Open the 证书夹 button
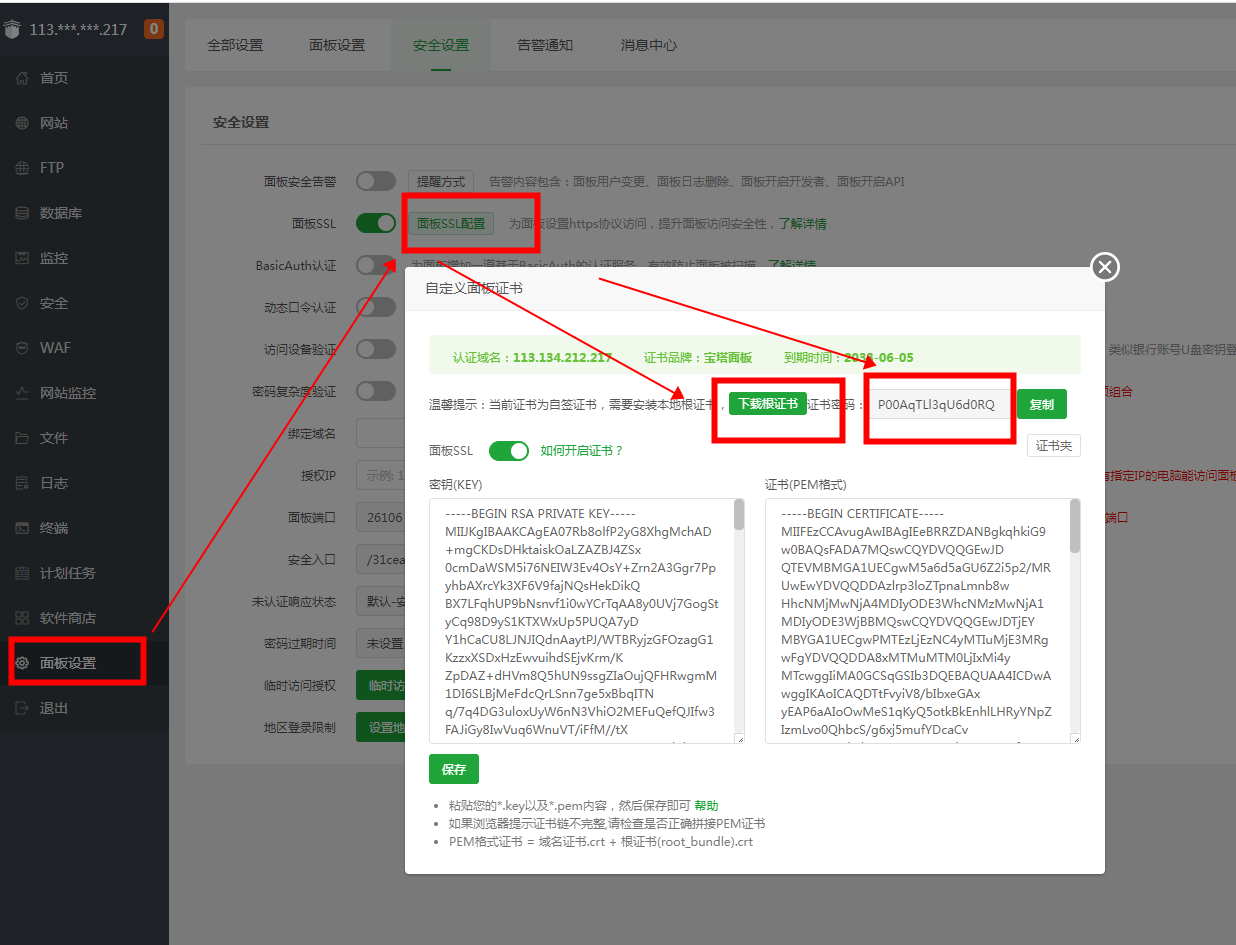The height and width of the screenshot is (945, 1236). click(1054, 446)
